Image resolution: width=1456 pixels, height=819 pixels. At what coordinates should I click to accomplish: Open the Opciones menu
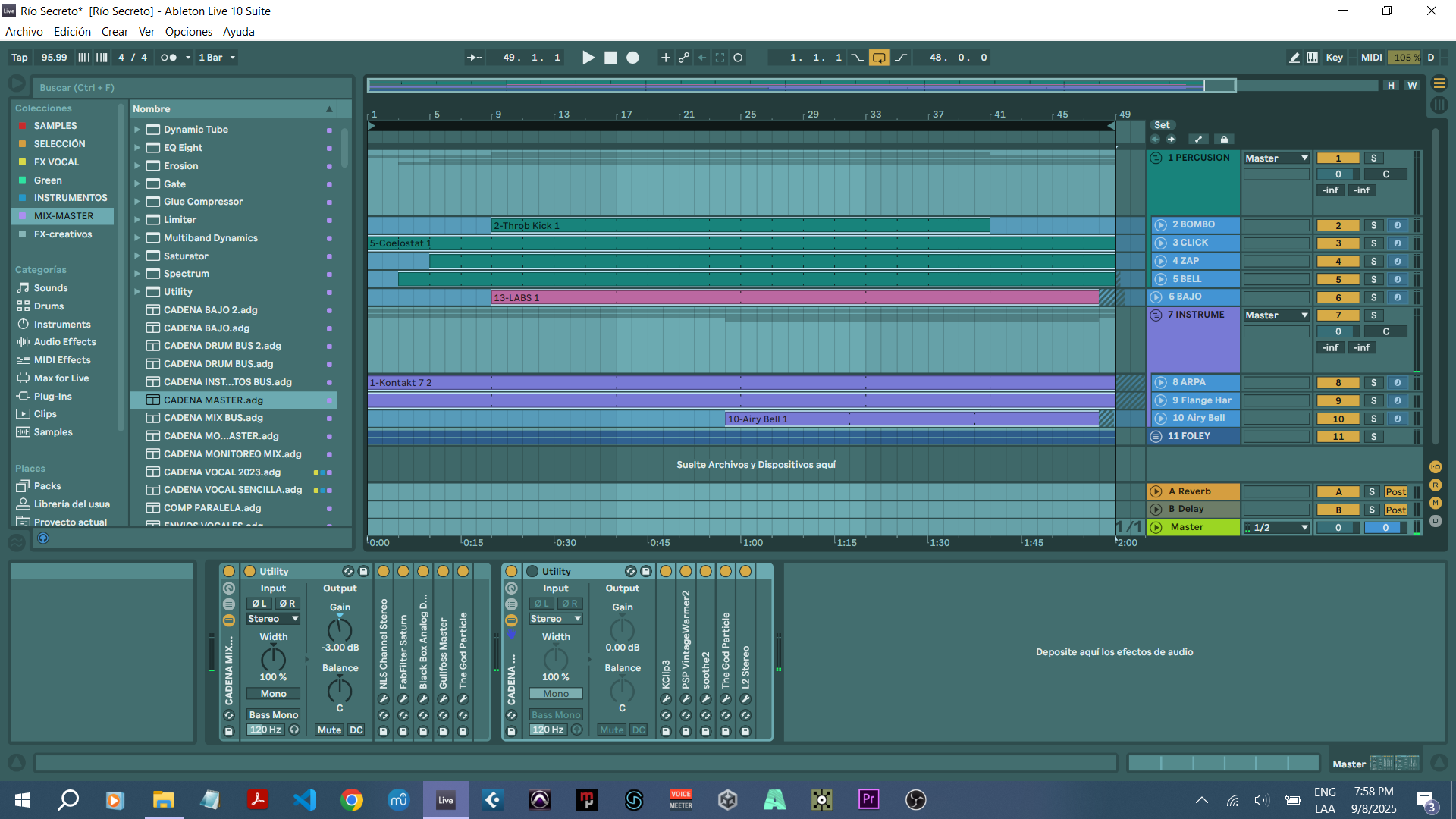(x=188, y=32)
